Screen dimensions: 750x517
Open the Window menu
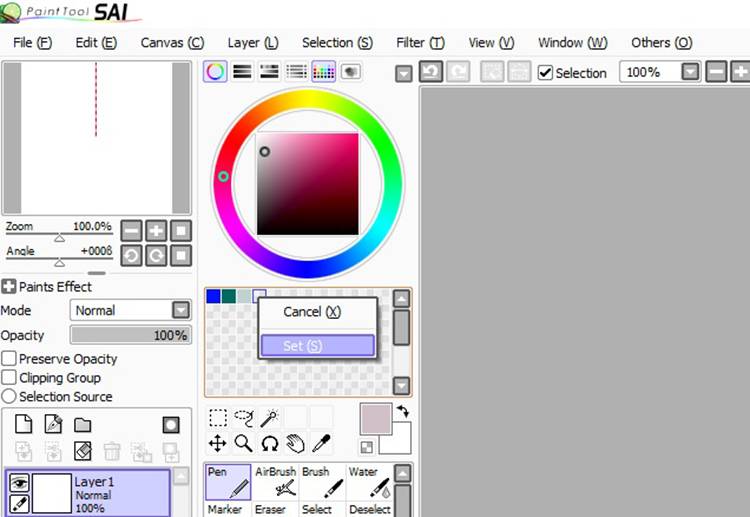[x=573, y=43]
